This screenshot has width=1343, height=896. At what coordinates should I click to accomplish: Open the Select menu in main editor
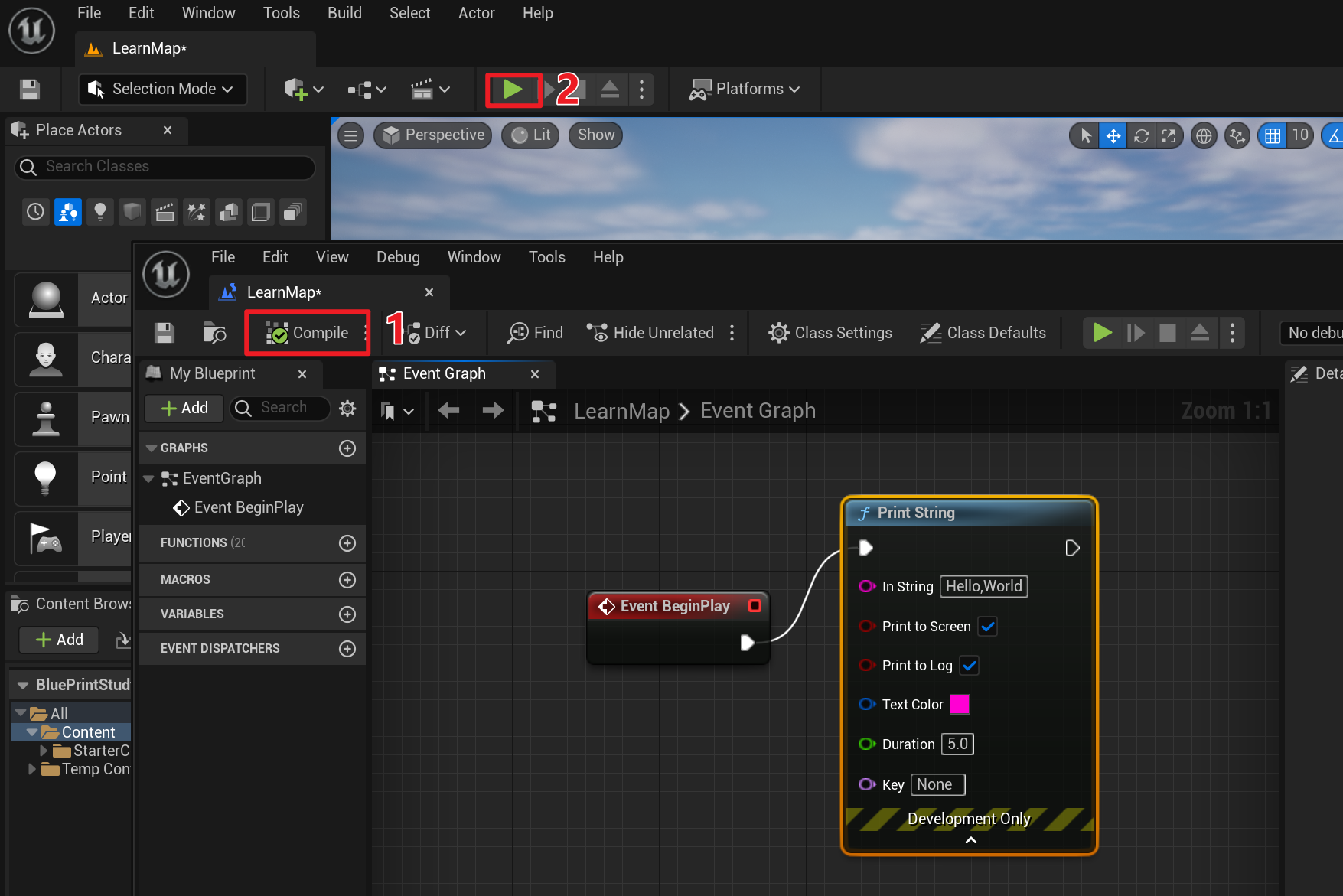tap(409, 13)
